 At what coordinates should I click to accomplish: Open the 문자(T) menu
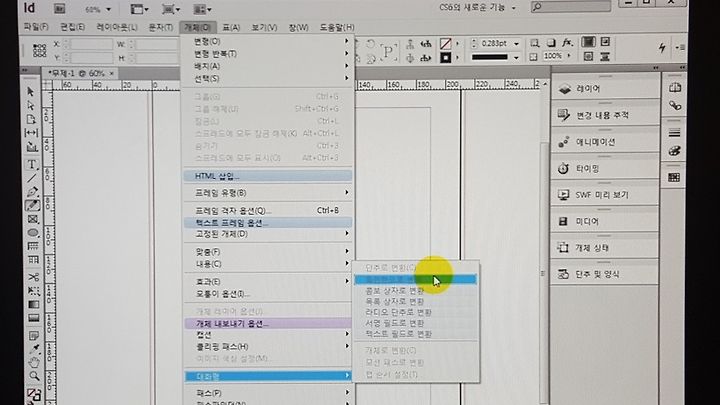pos(161,28)
